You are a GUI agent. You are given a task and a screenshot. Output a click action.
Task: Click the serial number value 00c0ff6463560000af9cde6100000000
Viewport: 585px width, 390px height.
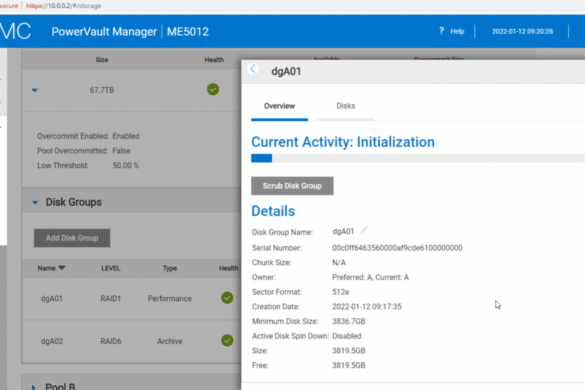click(397, 248)
